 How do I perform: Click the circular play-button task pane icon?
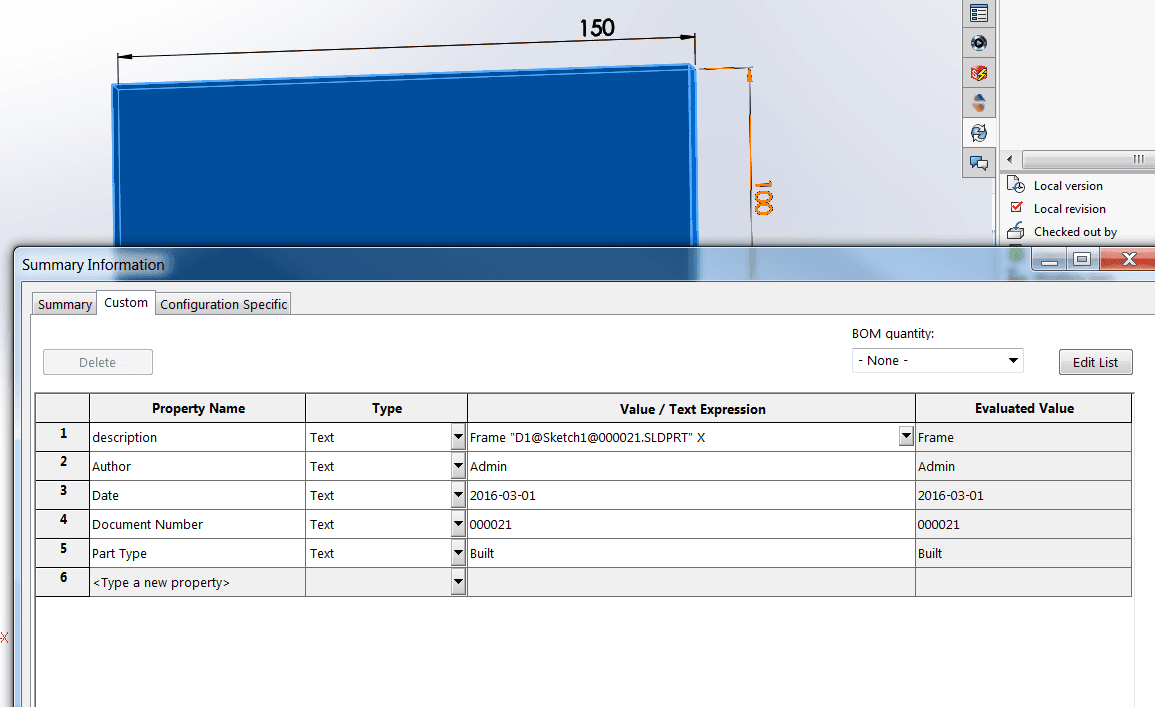pyautogui.click(x=979, y=43)
